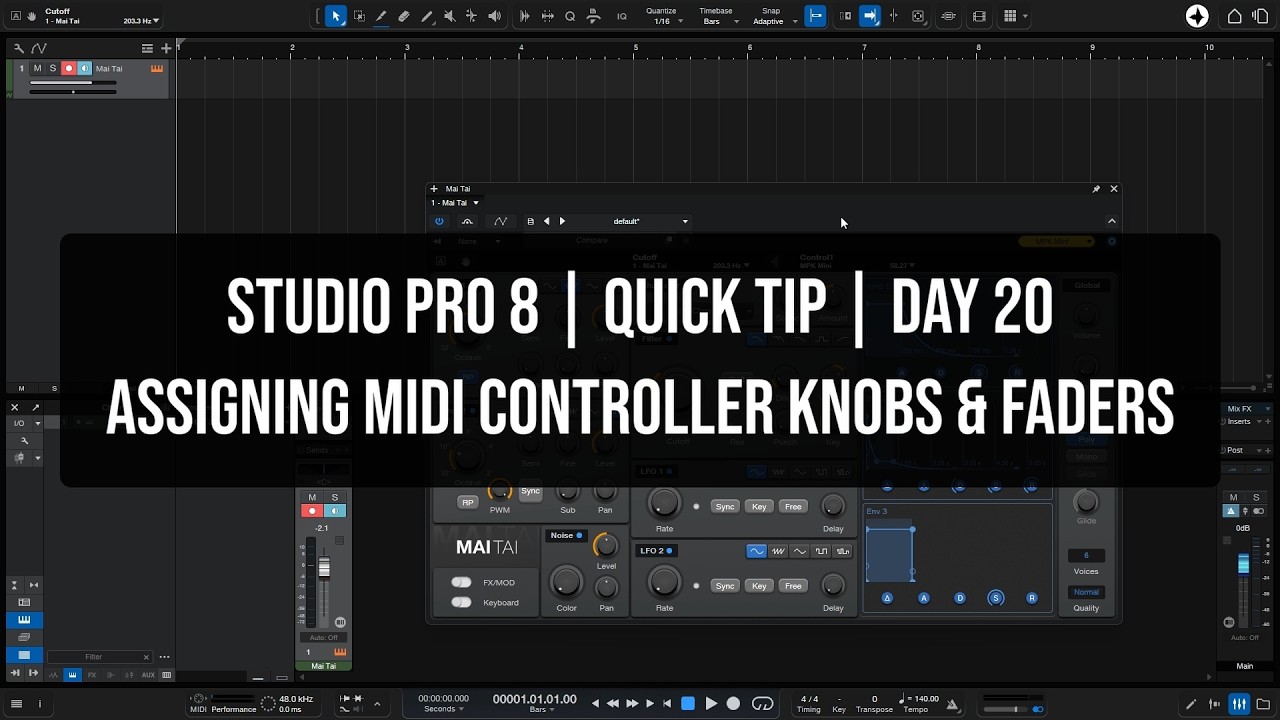Add a track with plus icon
The width and height of the screenshot is (1280, 720).
click(x=166, y=48)
